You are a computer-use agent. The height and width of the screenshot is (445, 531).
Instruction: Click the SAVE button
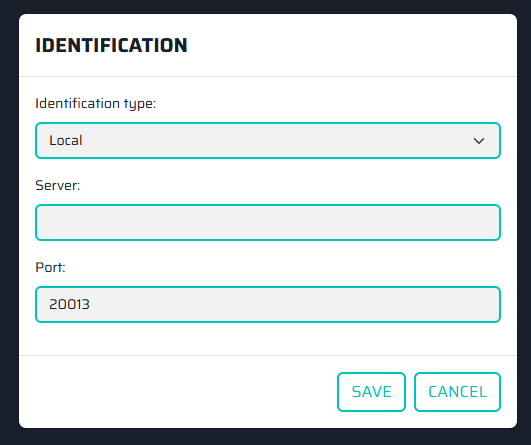pos(371,392)
